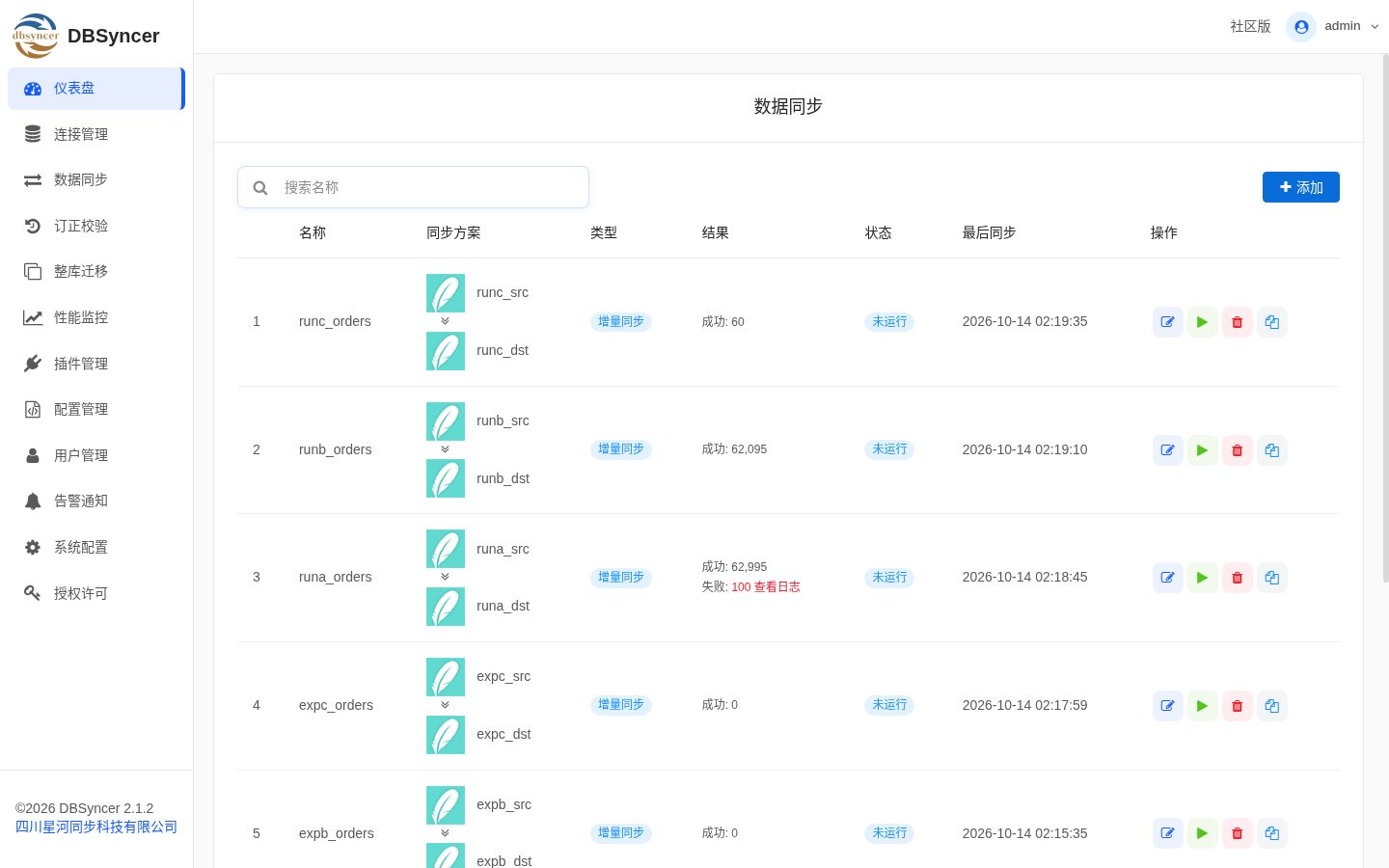
Task: Click the runa_dst connector icon
Action: pyautogui.click(x=446, y=607)
